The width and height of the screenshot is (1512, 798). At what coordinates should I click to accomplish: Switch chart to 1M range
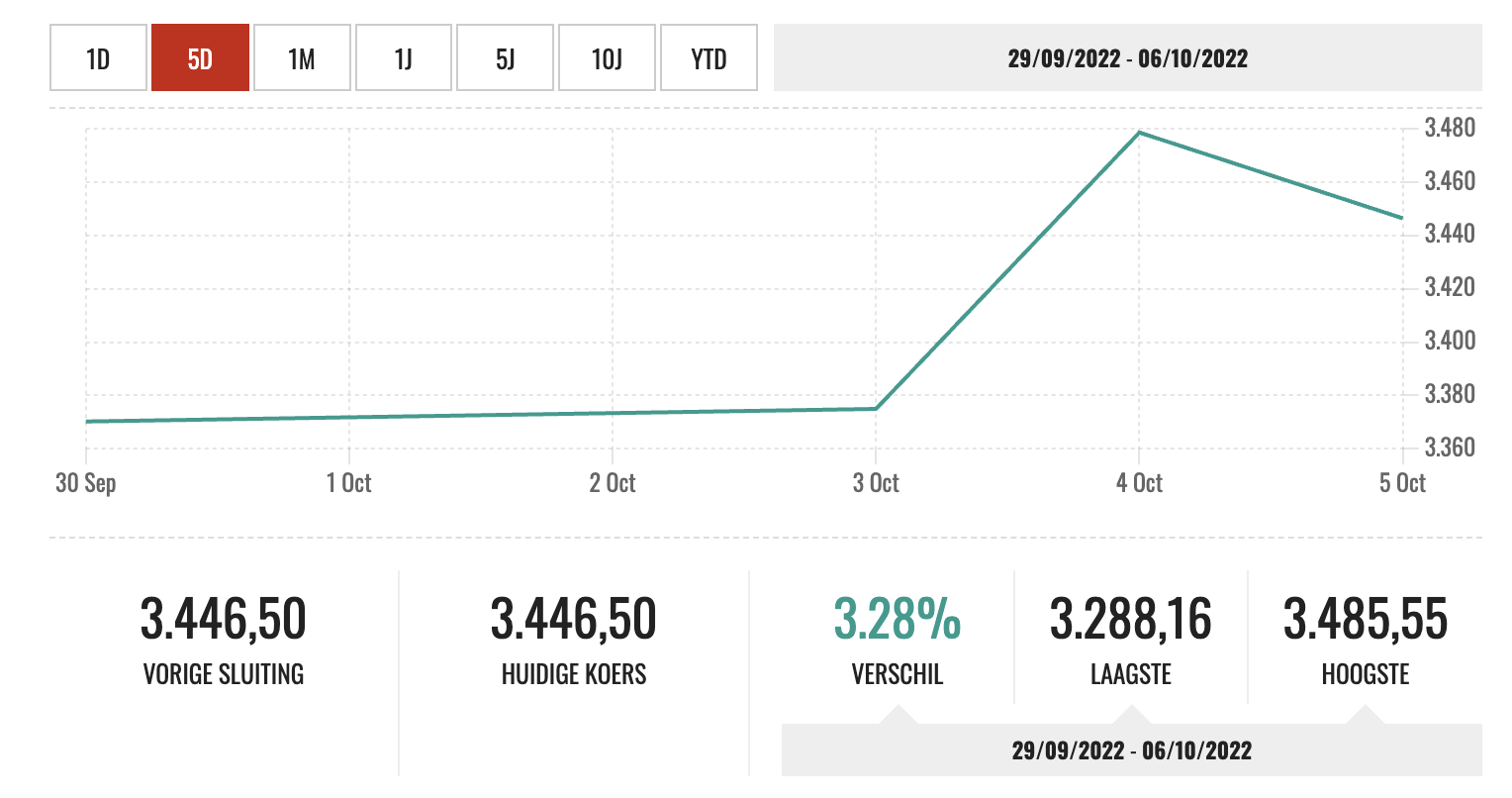(302, 58)
